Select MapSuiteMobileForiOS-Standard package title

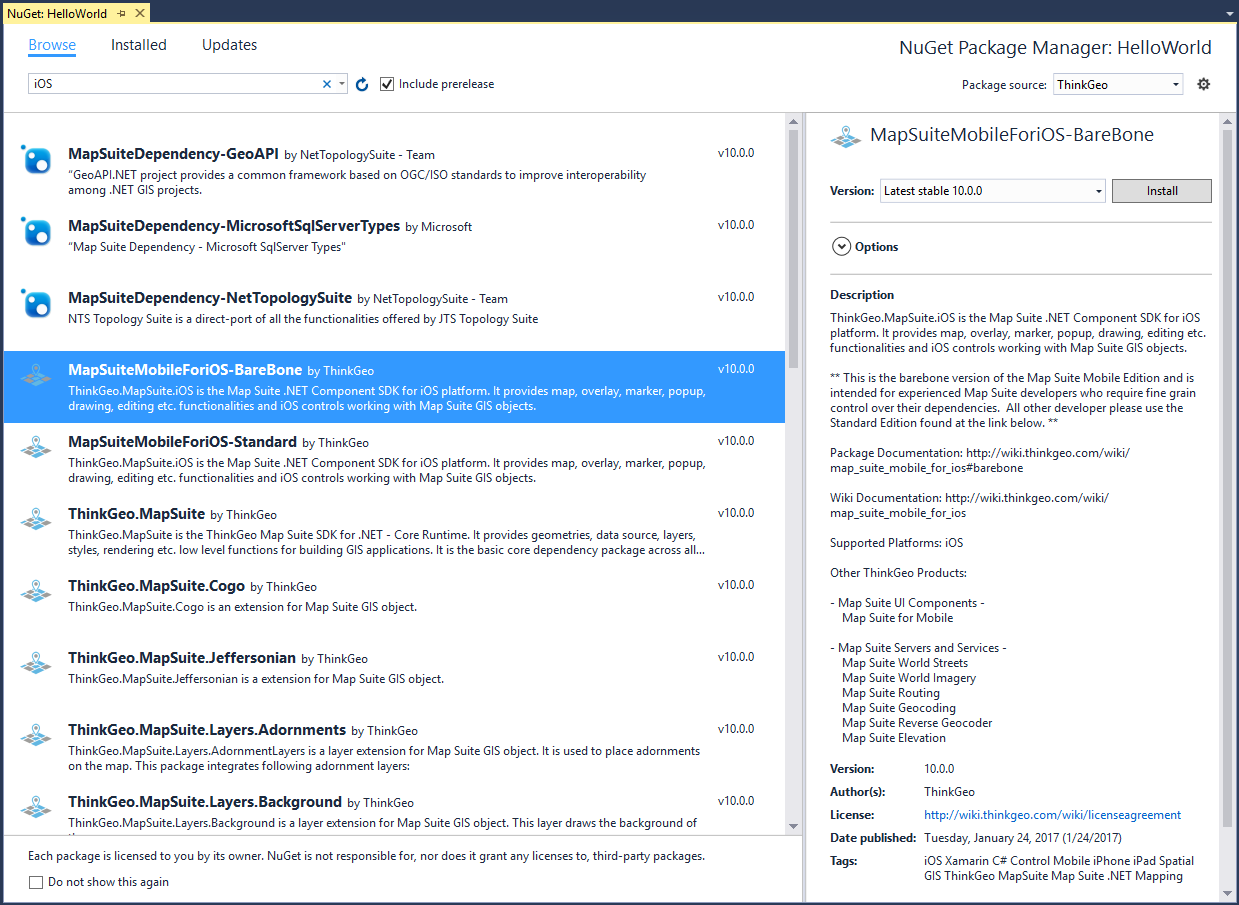click(182, 442)
